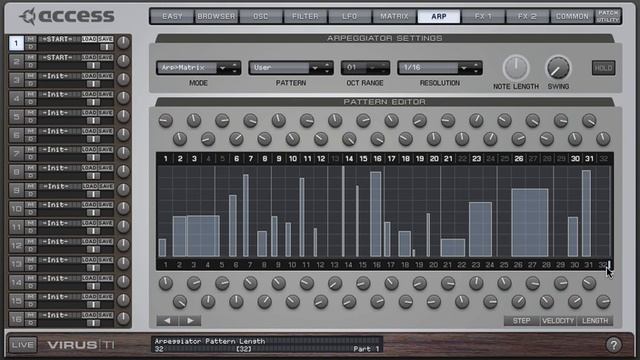The height and width of the screenshot is (360, 640).
Task: Go to the LFO tab
Action: [350, 17]
